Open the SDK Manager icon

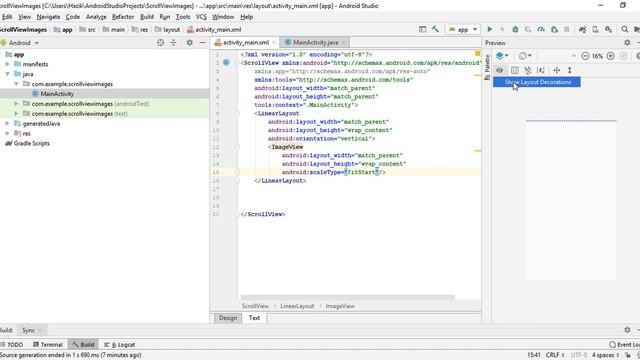pyautogui.click(x=609, y=29)
